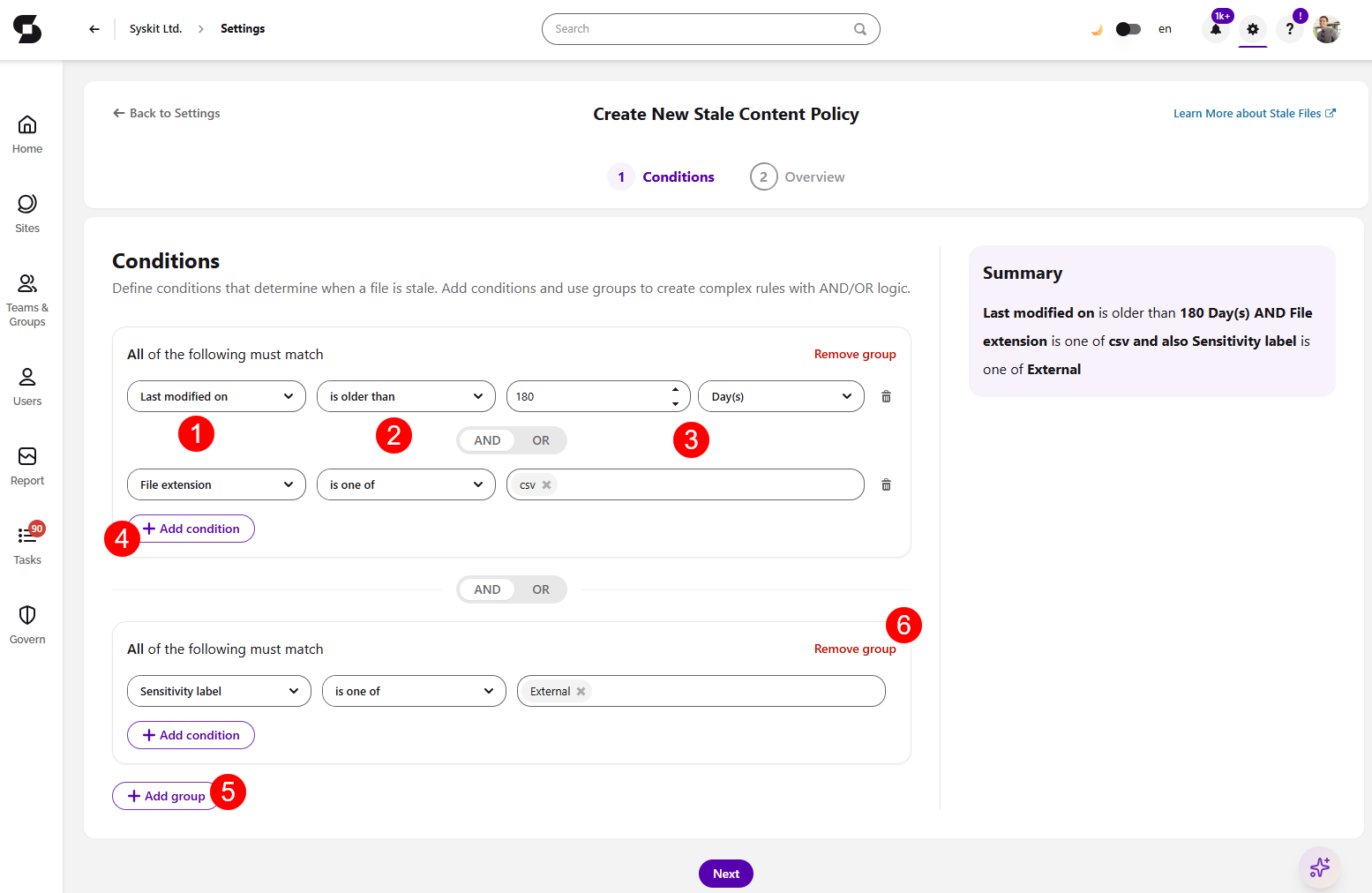Open Users in the sidebar

coord(27,387)
